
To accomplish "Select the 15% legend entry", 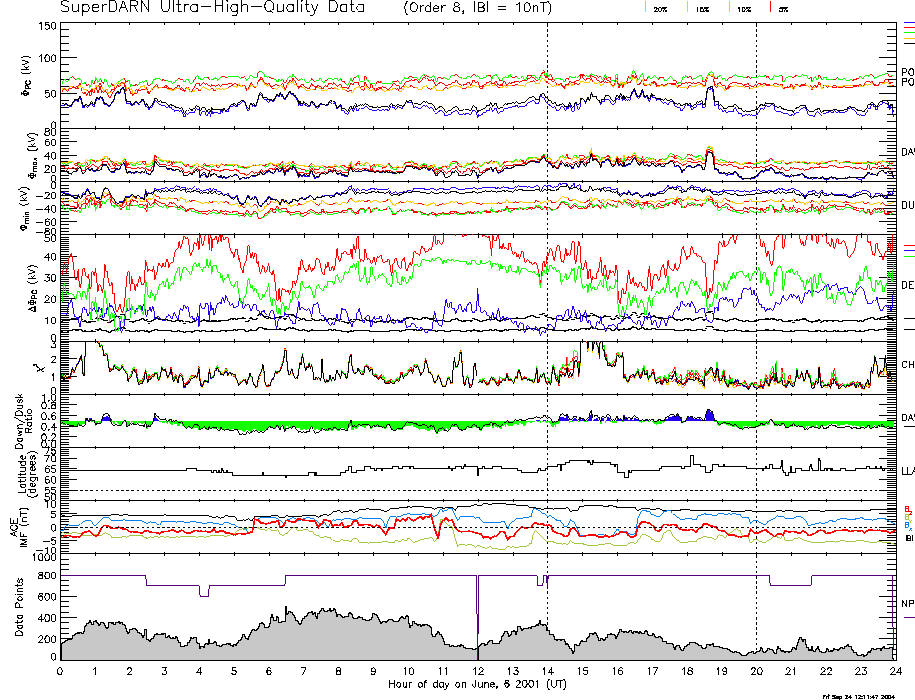I will [702, 8].
